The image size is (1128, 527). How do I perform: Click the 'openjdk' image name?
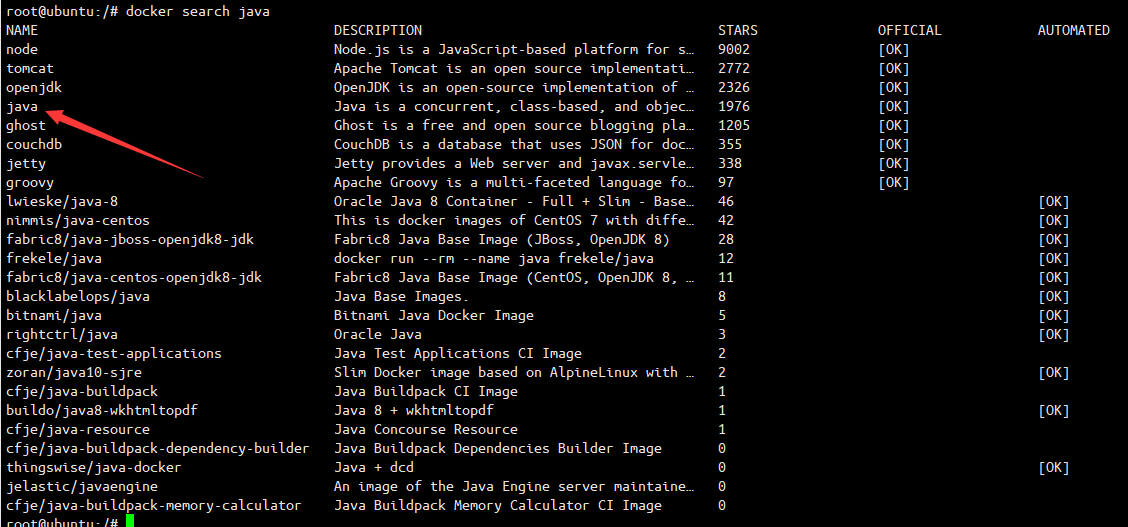34,88
